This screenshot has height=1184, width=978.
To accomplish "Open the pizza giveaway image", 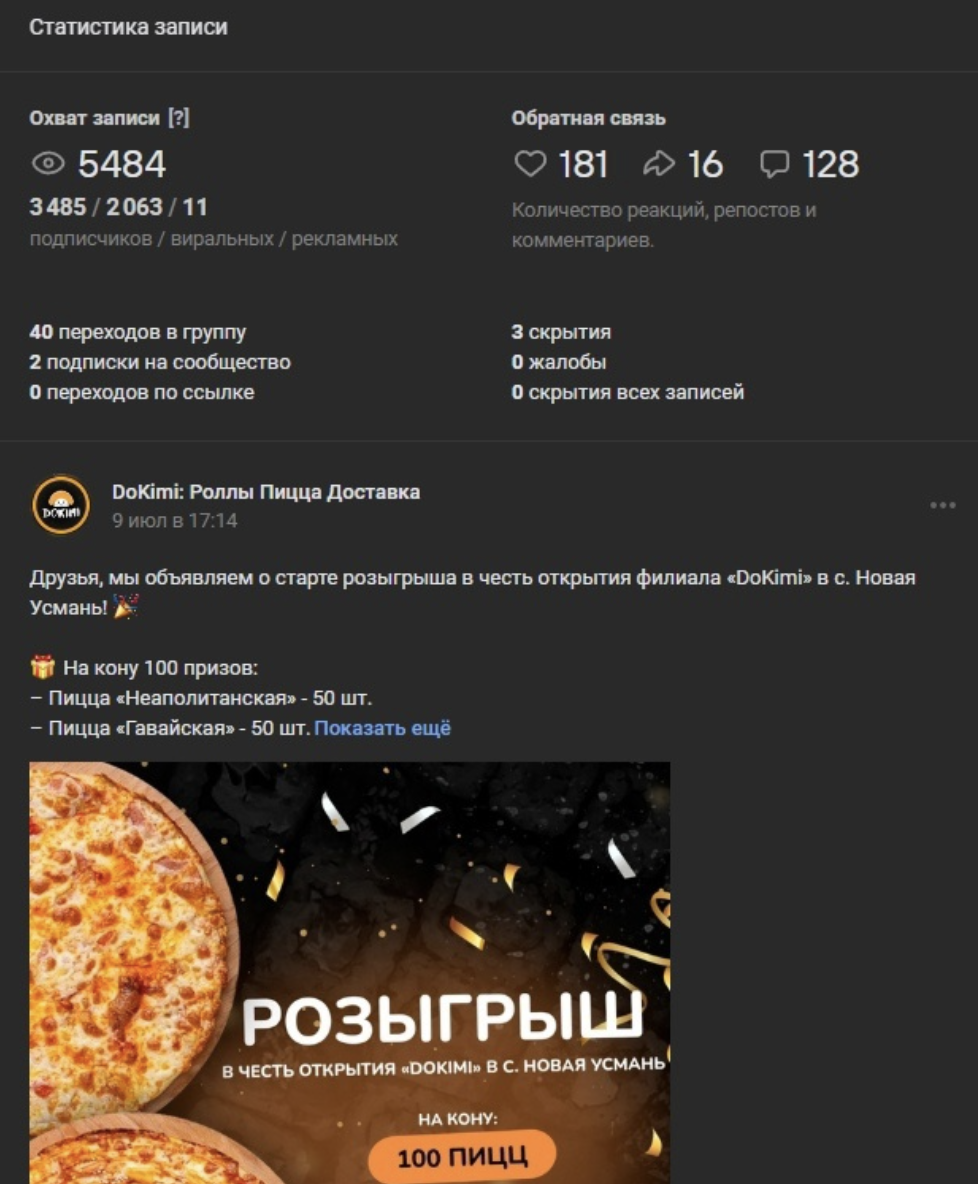I will [x=350, y=973].
